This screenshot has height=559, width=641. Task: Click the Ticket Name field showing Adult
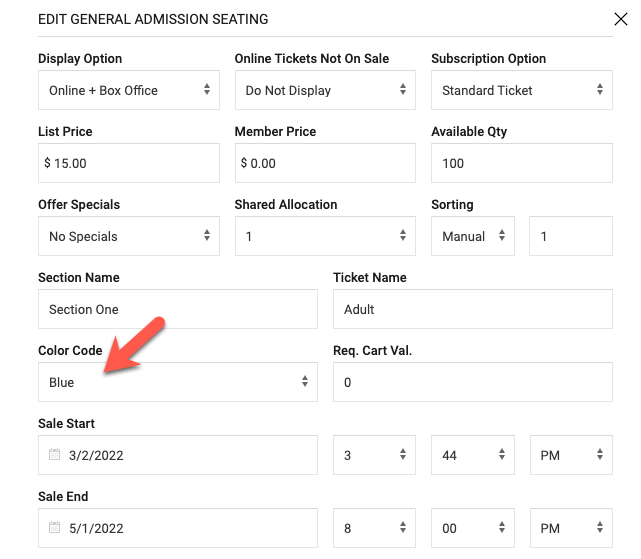(x=473, y=309)
